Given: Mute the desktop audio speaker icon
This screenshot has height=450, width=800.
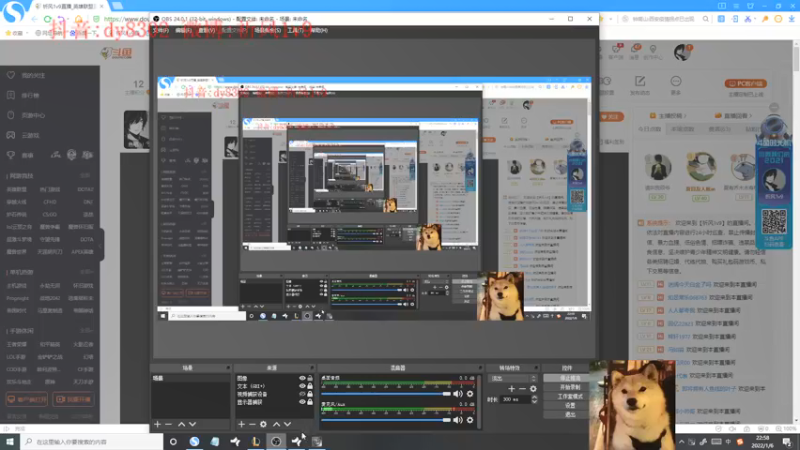Looking at the screenshot, I should coord(458,394).
